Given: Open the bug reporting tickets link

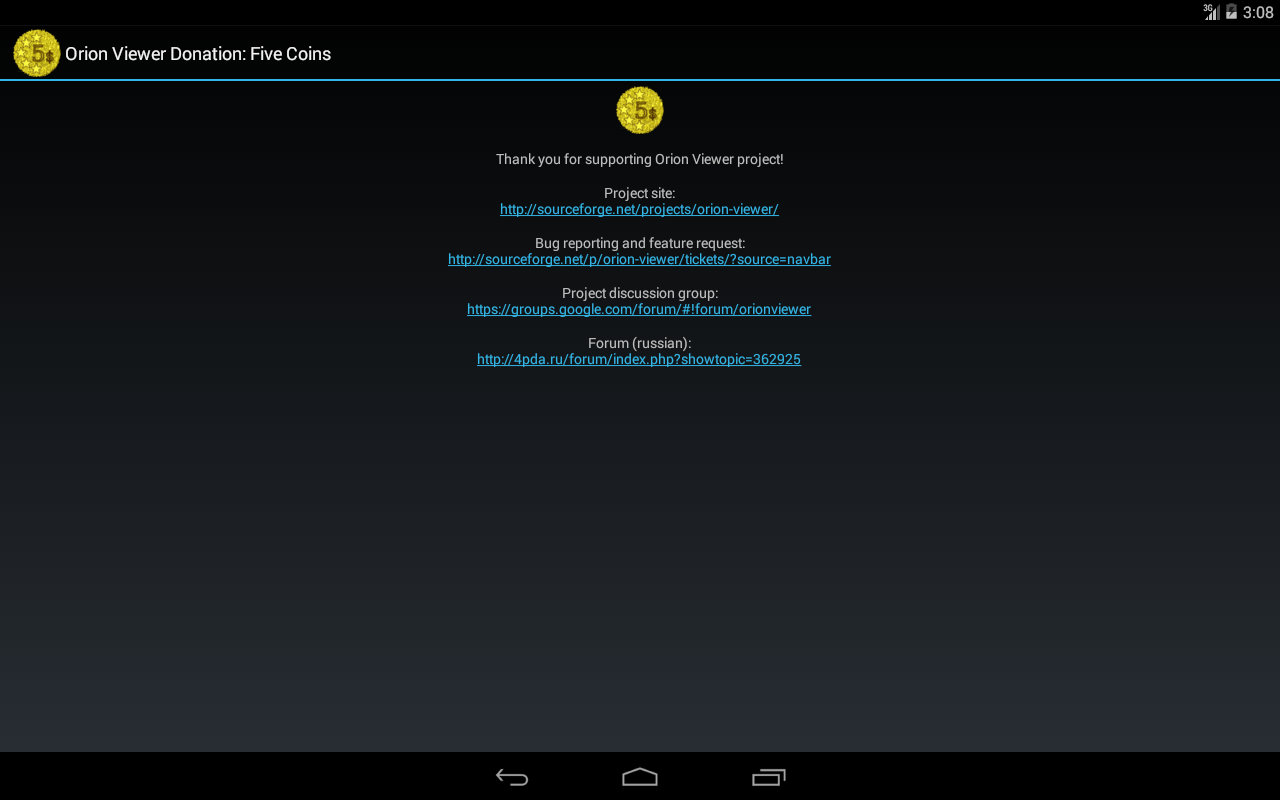Looking at the screenshot, I should click(x=639, y=259).
